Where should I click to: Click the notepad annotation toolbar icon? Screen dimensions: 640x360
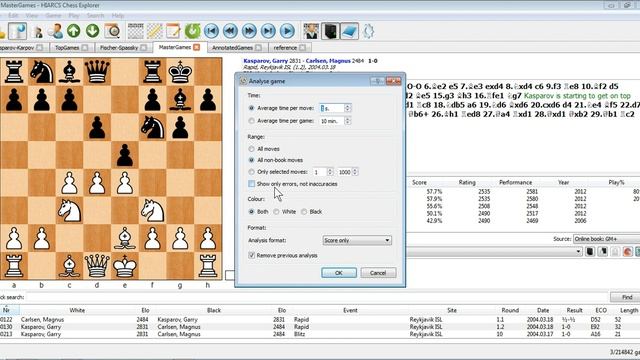[x=173, y=31]
